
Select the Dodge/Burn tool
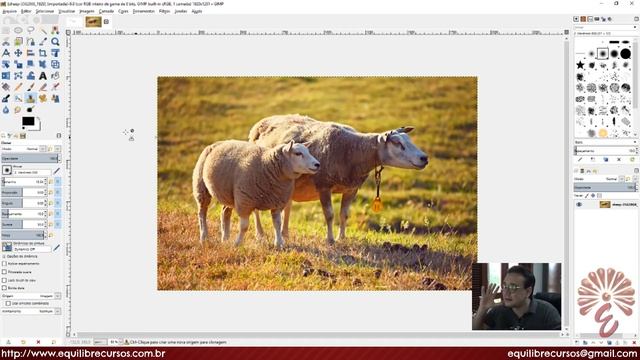click(x=30, y=109)
